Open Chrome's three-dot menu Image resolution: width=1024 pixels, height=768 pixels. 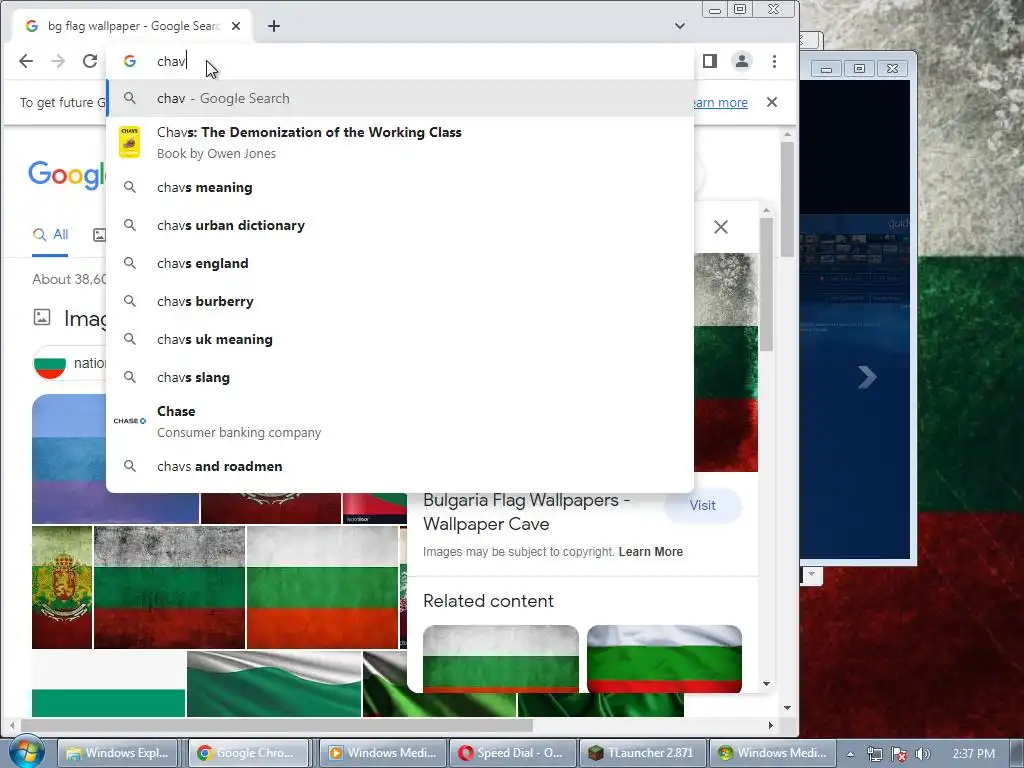click(775, 61)
